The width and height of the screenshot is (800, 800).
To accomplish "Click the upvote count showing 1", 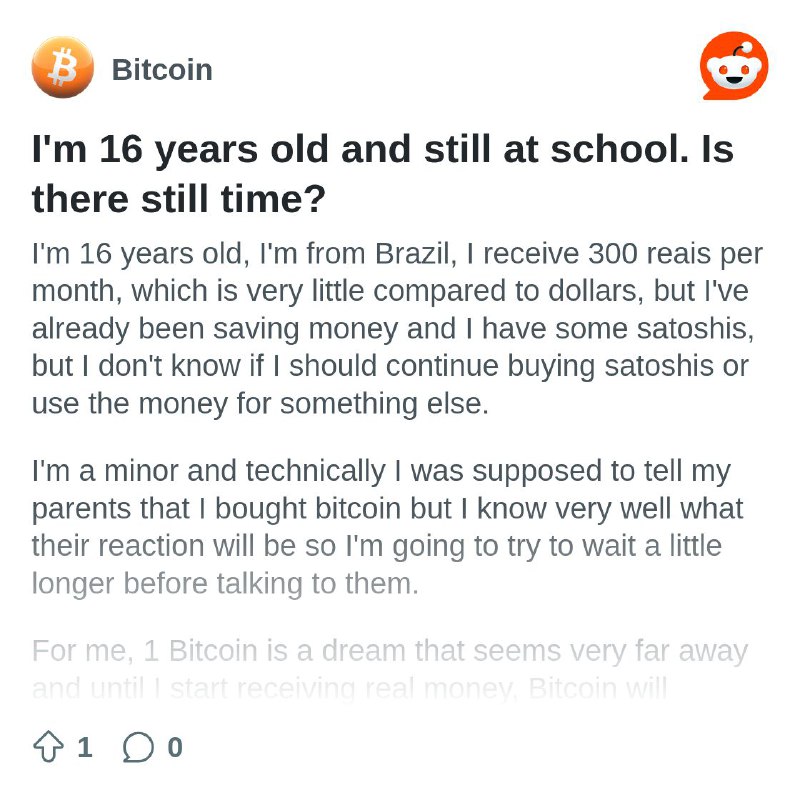I will pos(85,747).
